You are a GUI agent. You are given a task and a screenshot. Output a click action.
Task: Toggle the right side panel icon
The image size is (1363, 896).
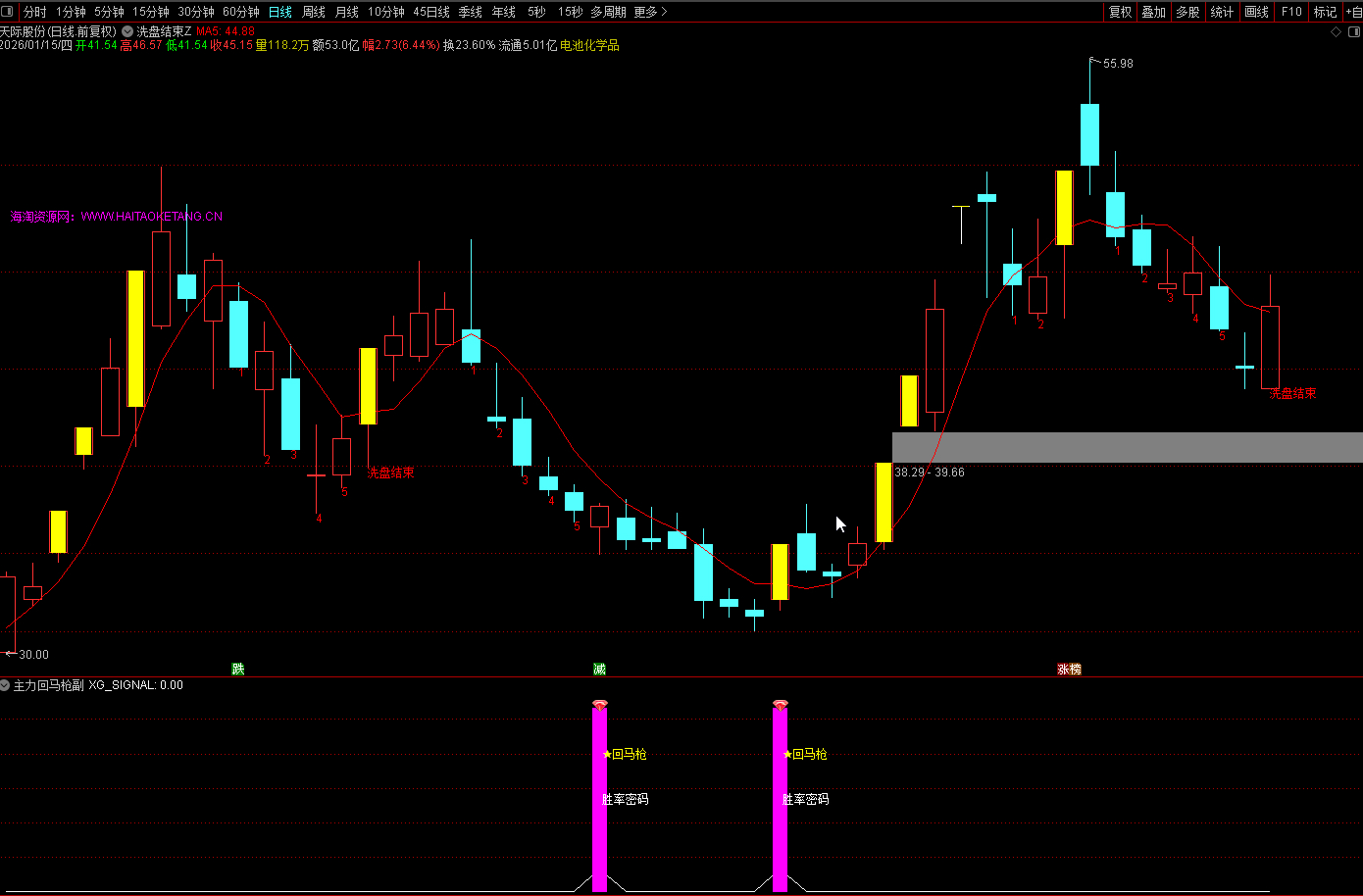point(1353,31)
